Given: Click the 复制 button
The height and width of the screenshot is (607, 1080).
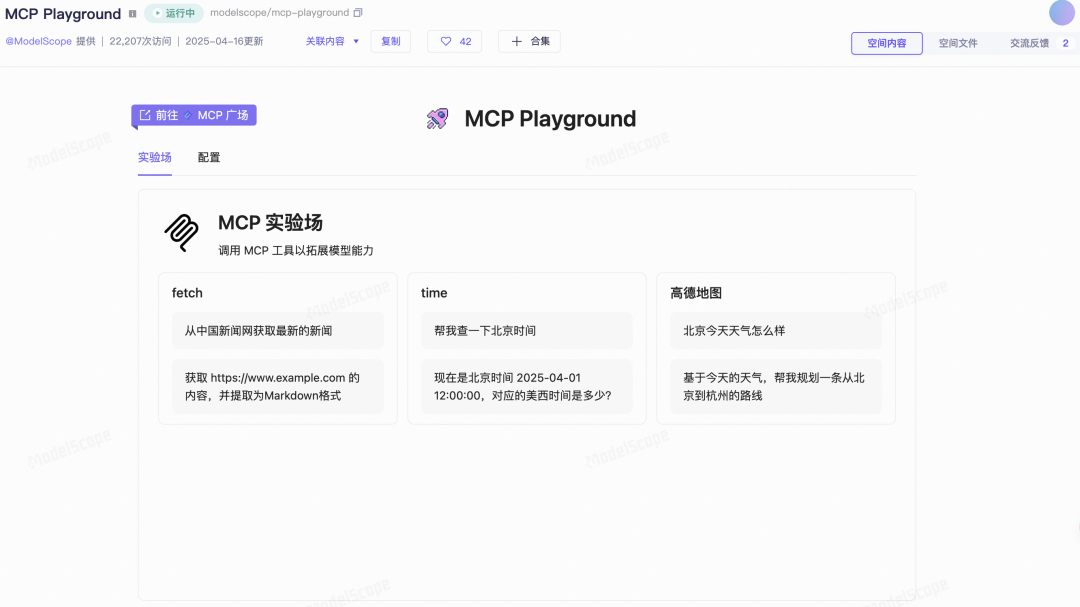Looking at the screenshot, I should [x=390, y=41].
